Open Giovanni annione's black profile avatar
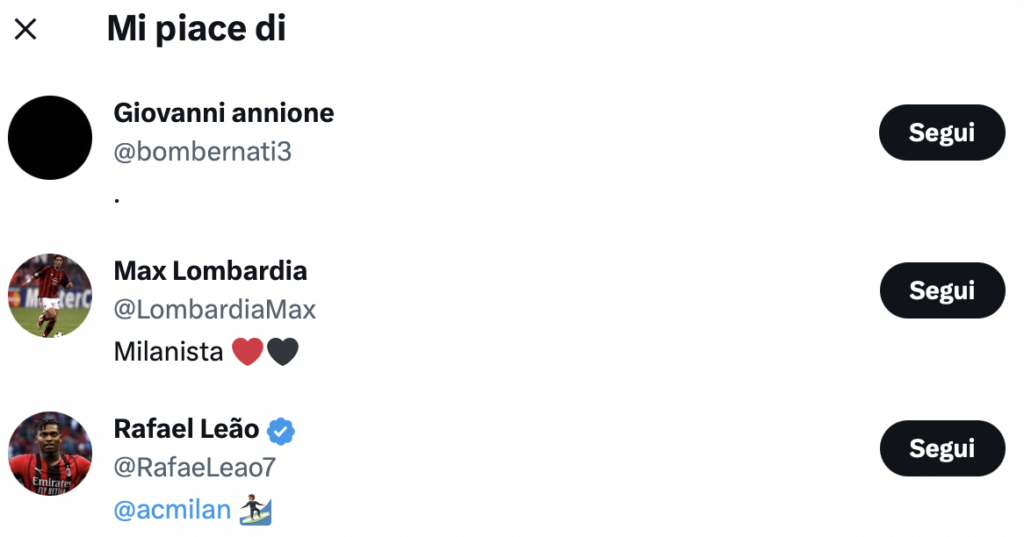 click(50, 138)
